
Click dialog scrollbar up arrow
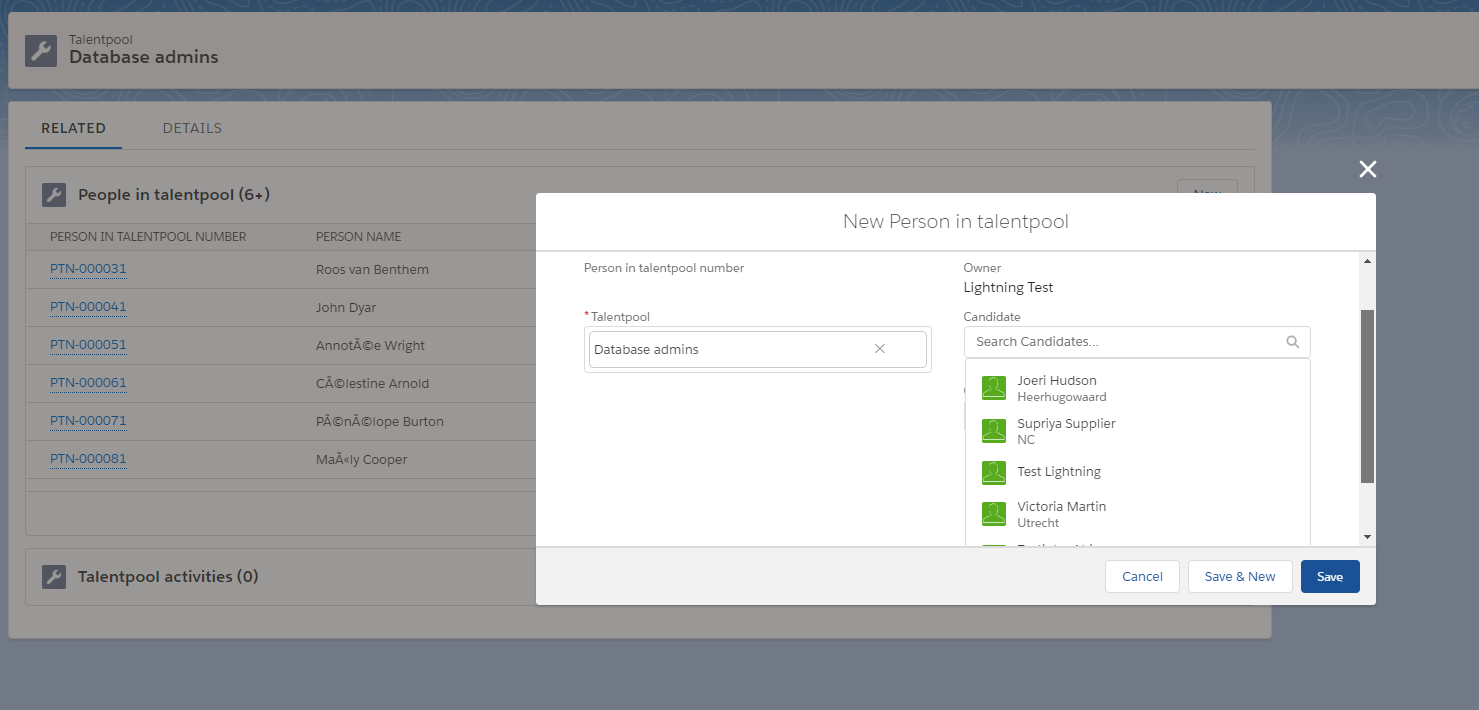[1367, 262]
